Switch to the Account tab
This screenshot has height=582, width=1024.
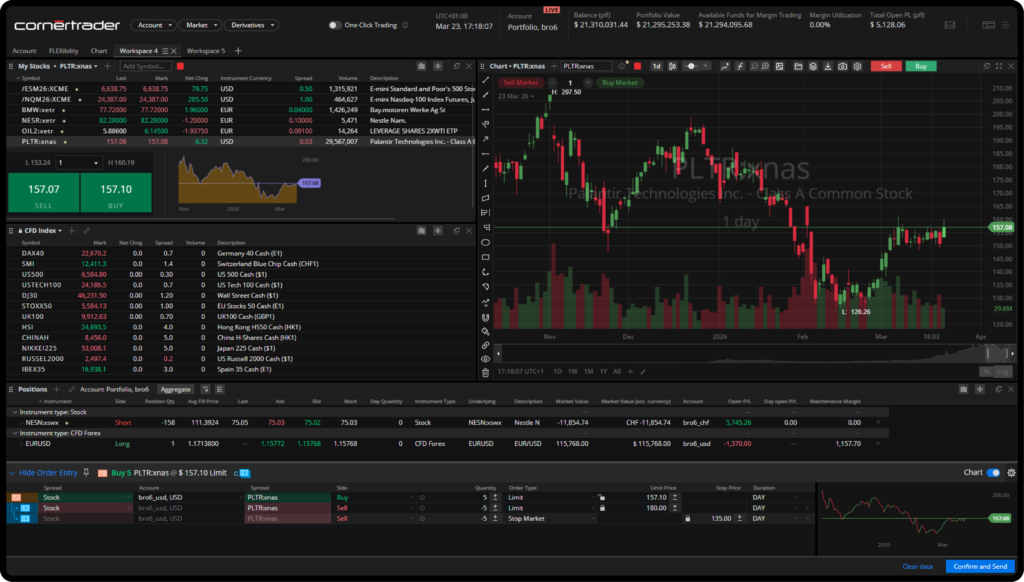tap(24, 51)
